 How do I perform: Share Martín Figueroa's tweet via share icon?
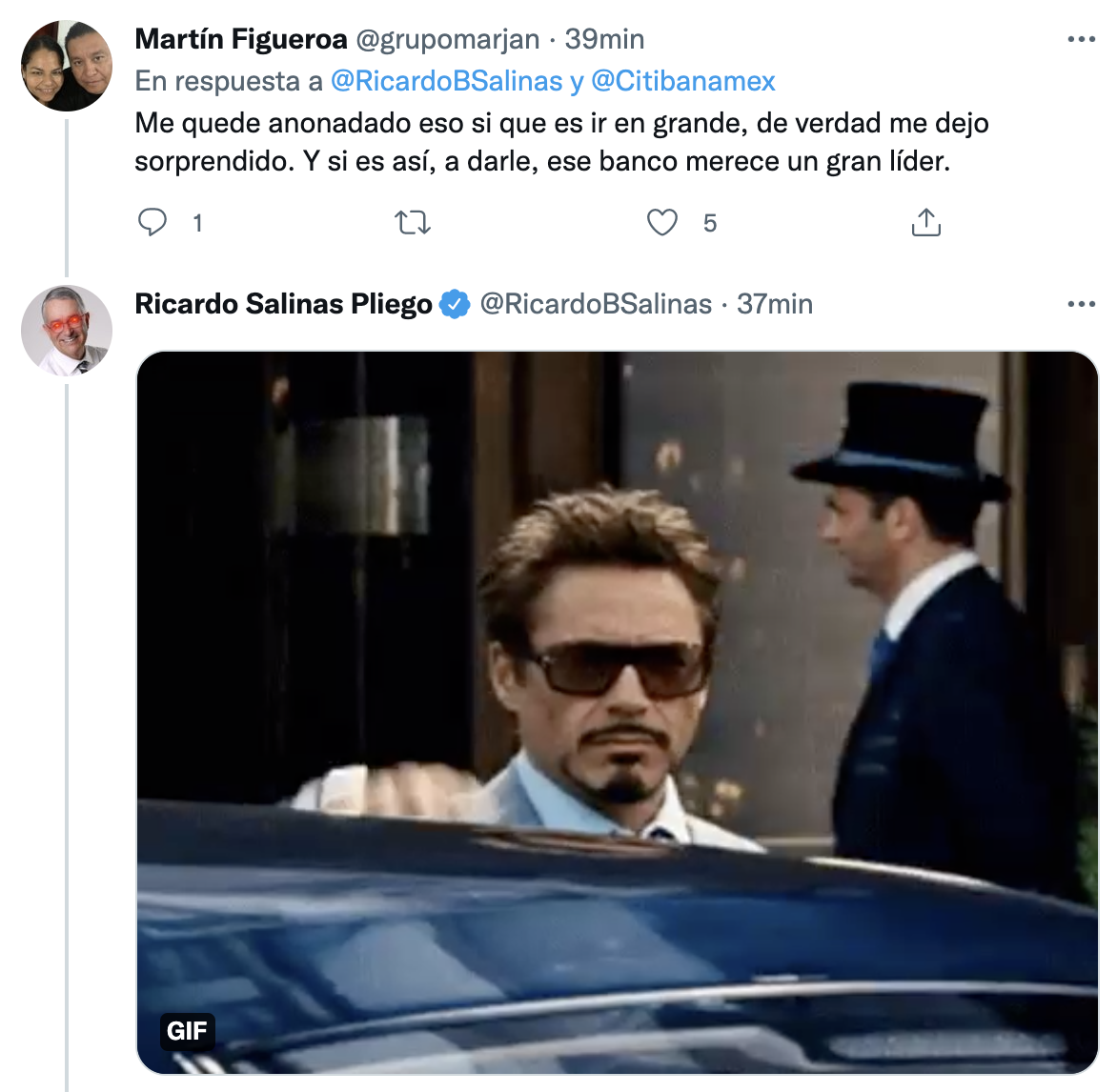coord(925,223)
